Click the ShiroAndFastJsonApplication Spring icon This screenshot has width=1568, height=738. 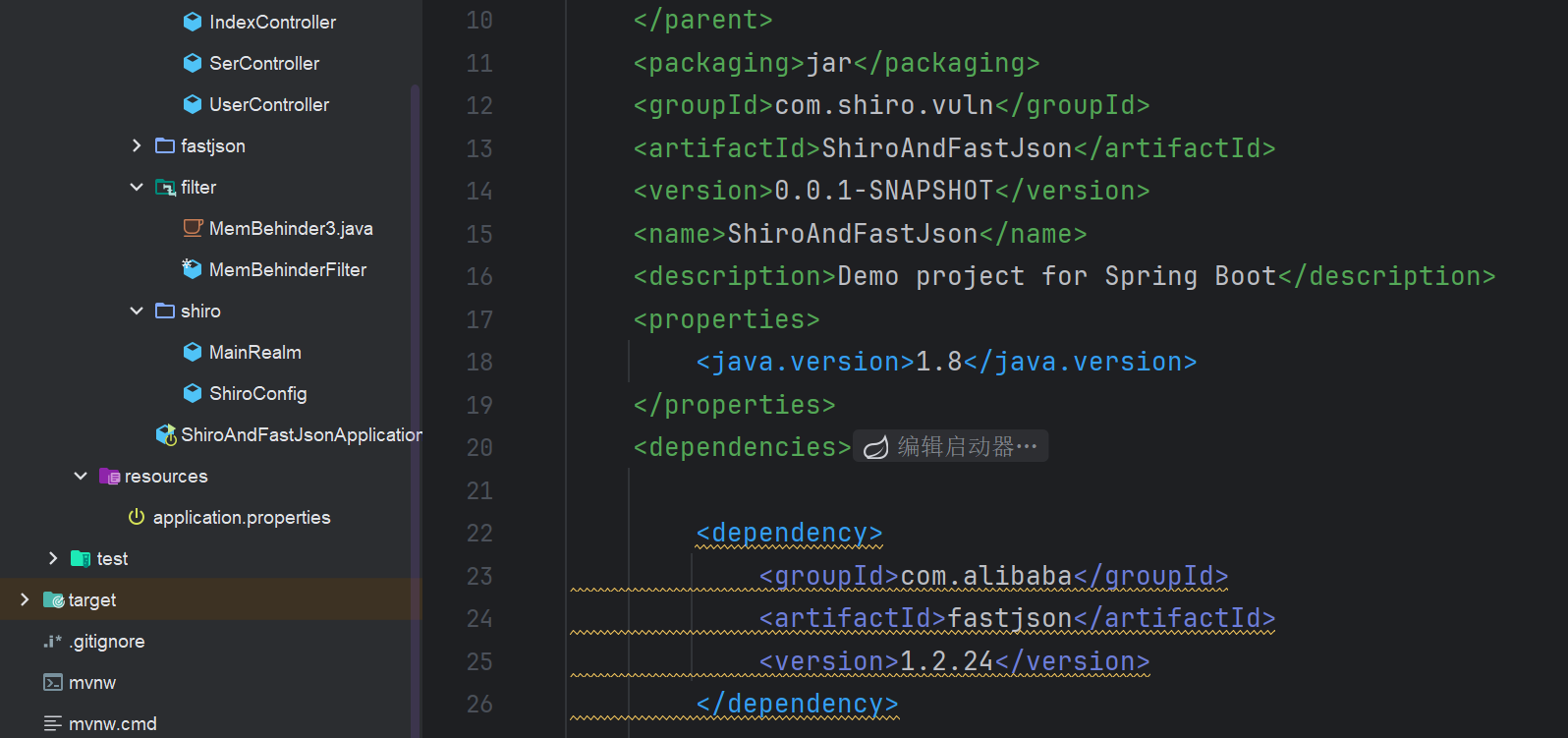[x=166, y=434]
